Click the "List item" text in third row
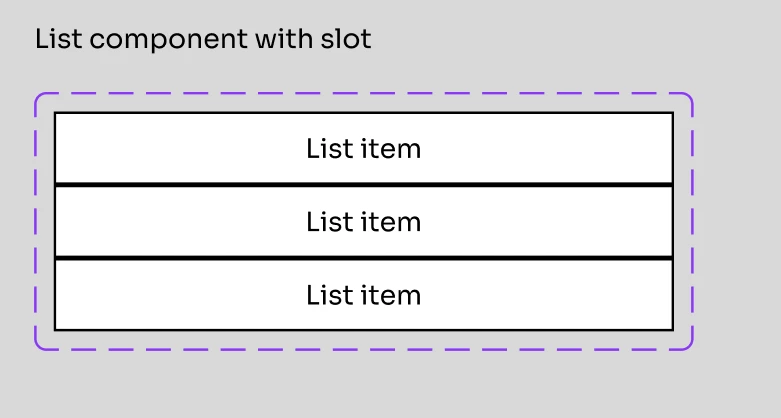 tap(364, 295)
